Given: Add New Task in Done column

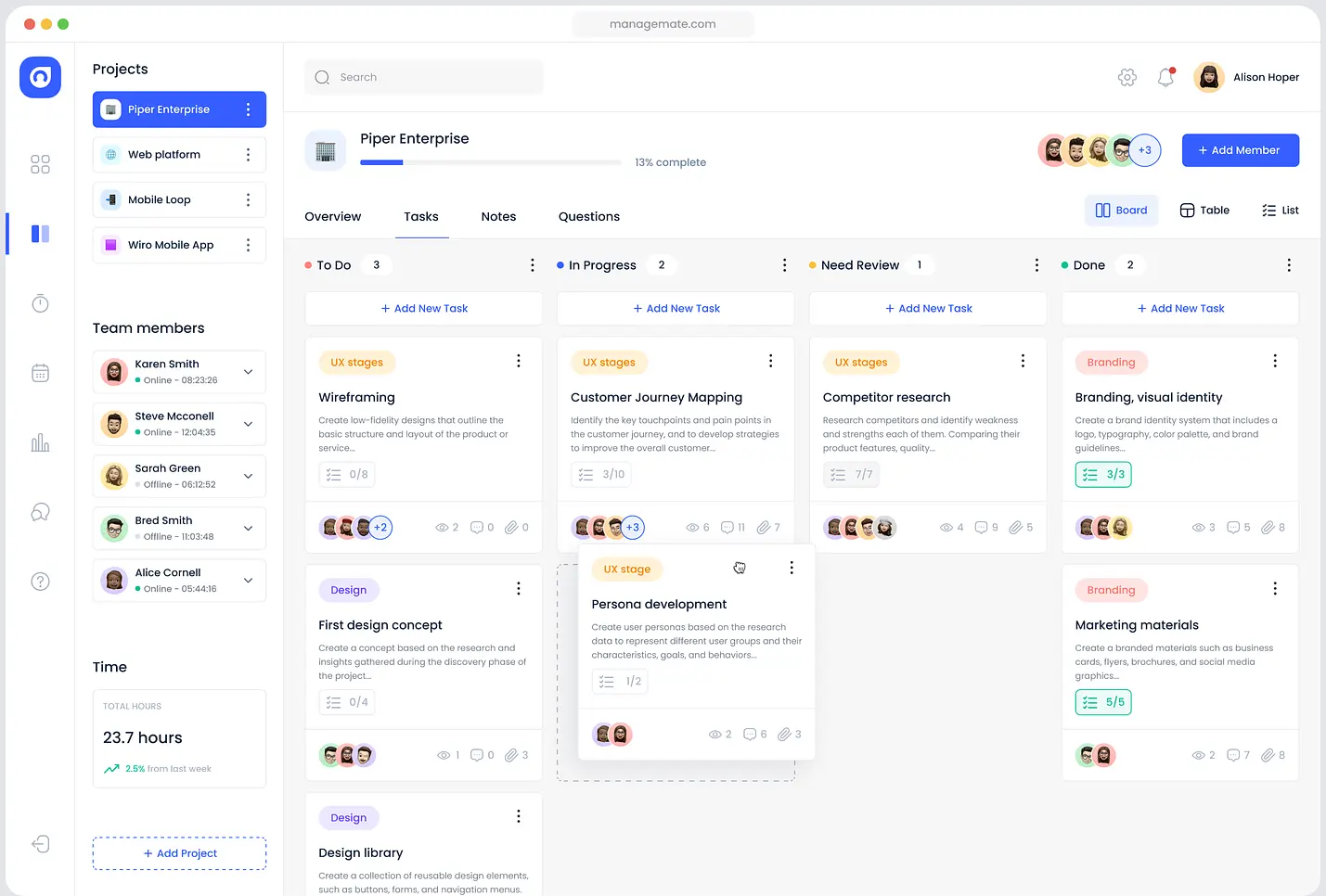Looking at the screenshot, I should [x=1180, y=309].
